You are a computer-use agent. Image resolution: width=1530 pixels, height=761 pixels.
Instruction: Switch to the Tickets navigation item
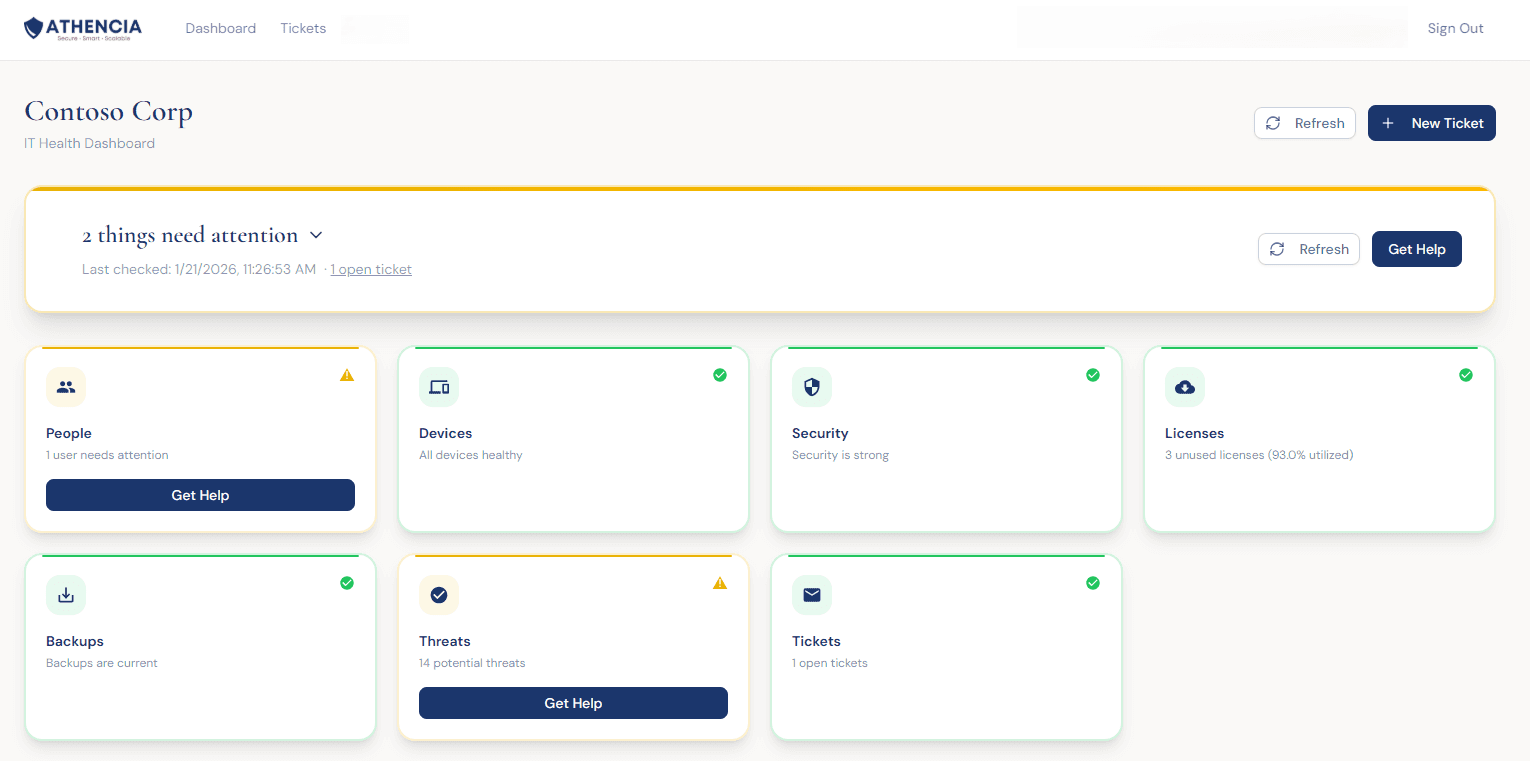pyautogui.click(x=303, y=28)
